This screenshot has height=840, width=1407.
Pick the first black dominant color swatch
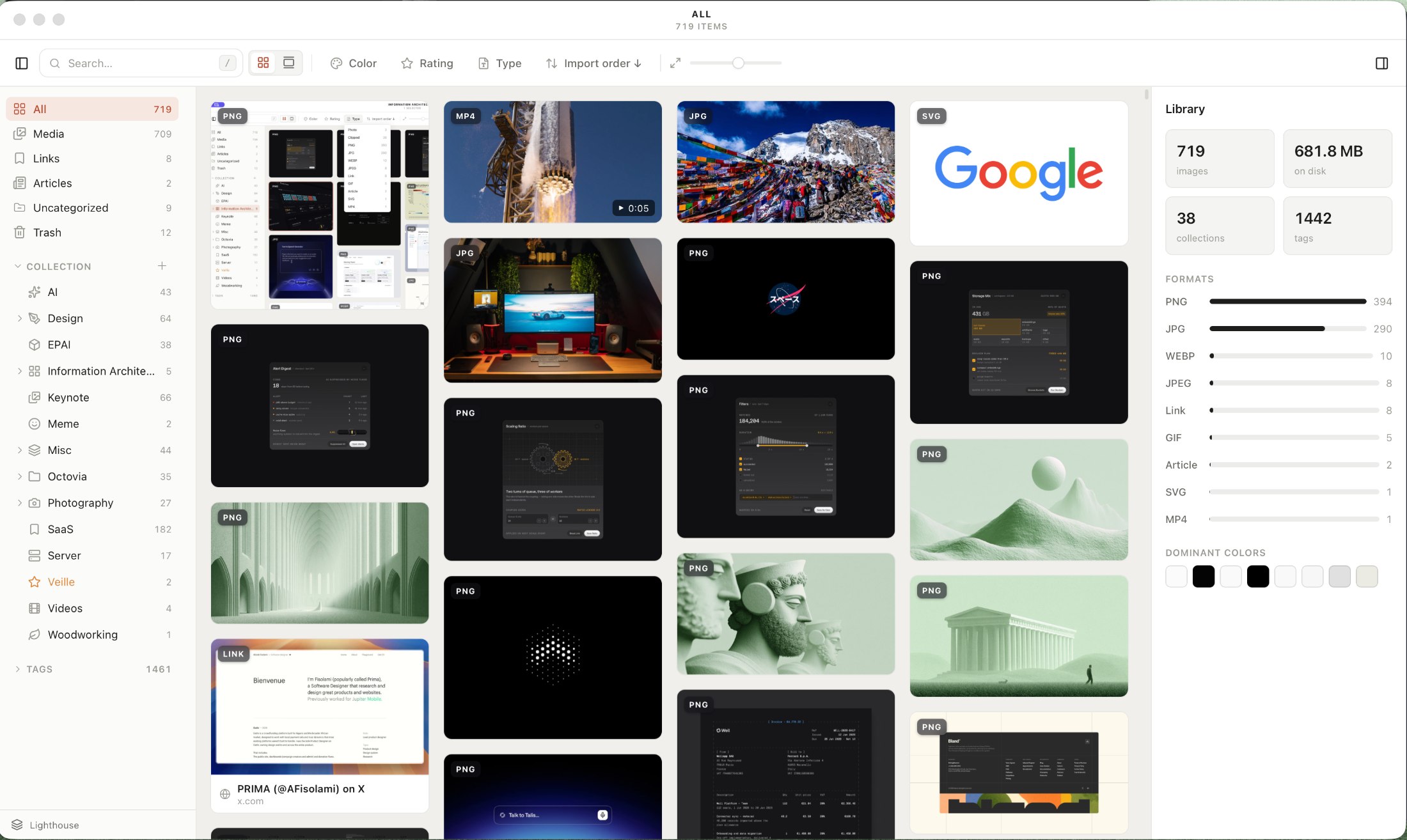[x=1203, y=577]
